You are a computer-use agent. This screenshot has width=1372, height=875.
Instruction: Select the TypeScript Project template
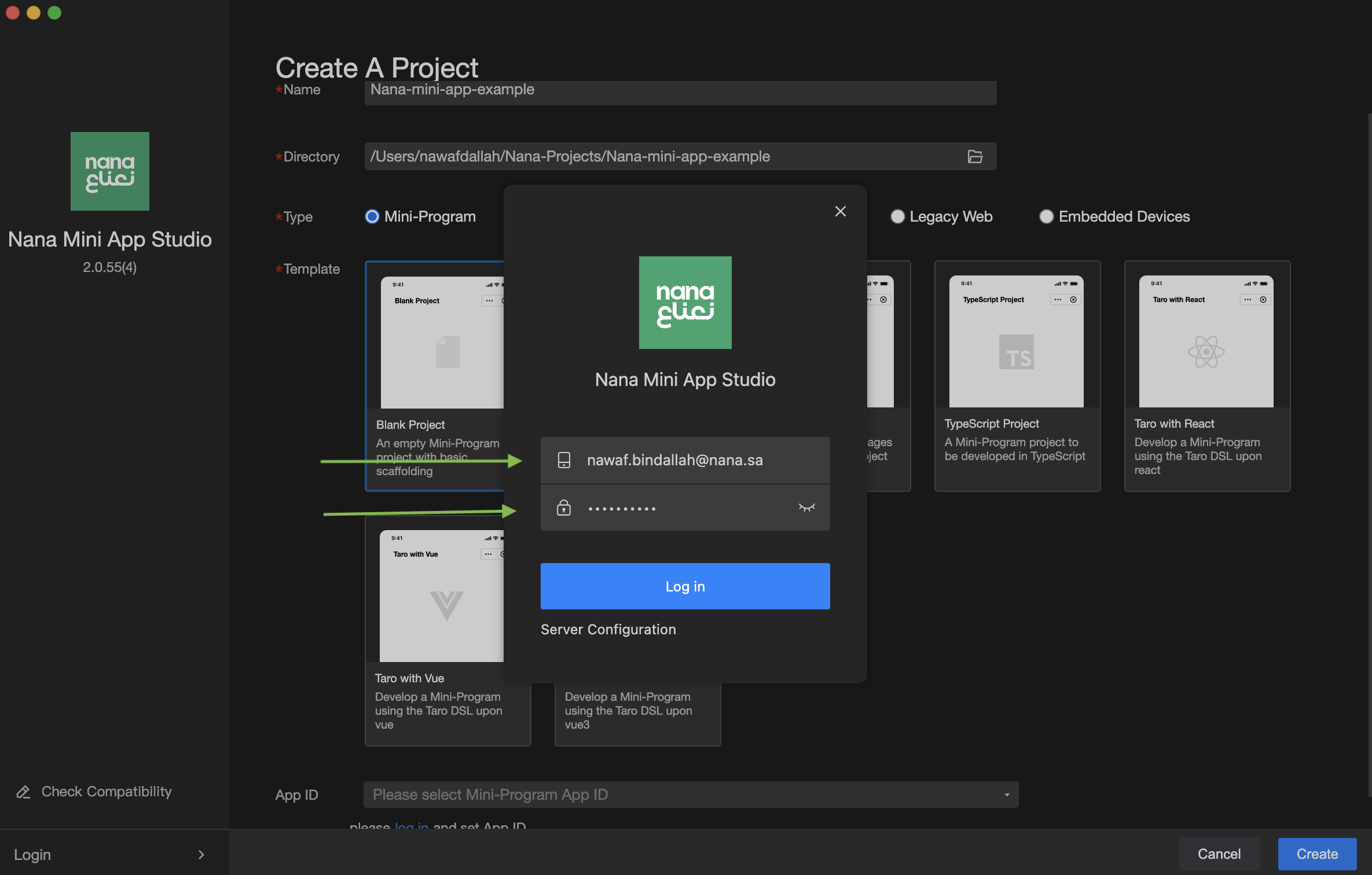tap(1017, 376)
